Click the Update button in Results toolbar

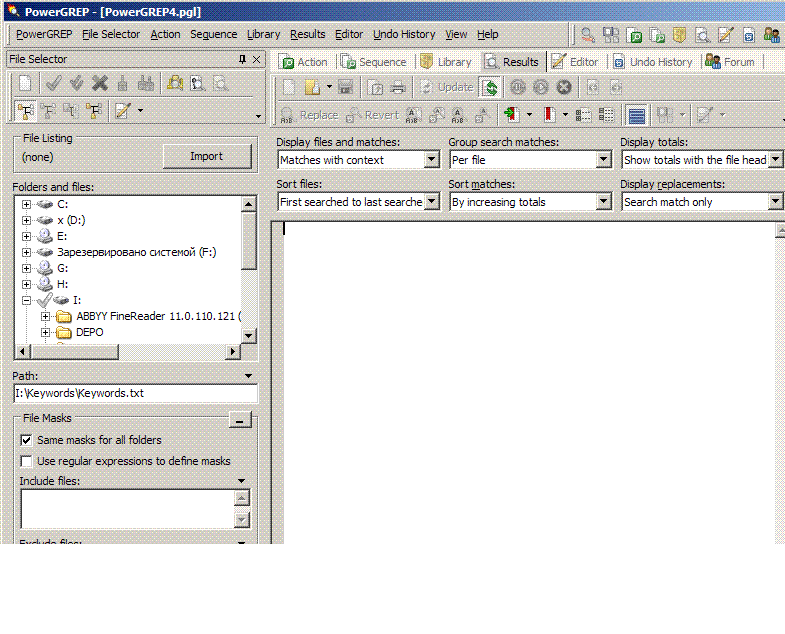447,87
